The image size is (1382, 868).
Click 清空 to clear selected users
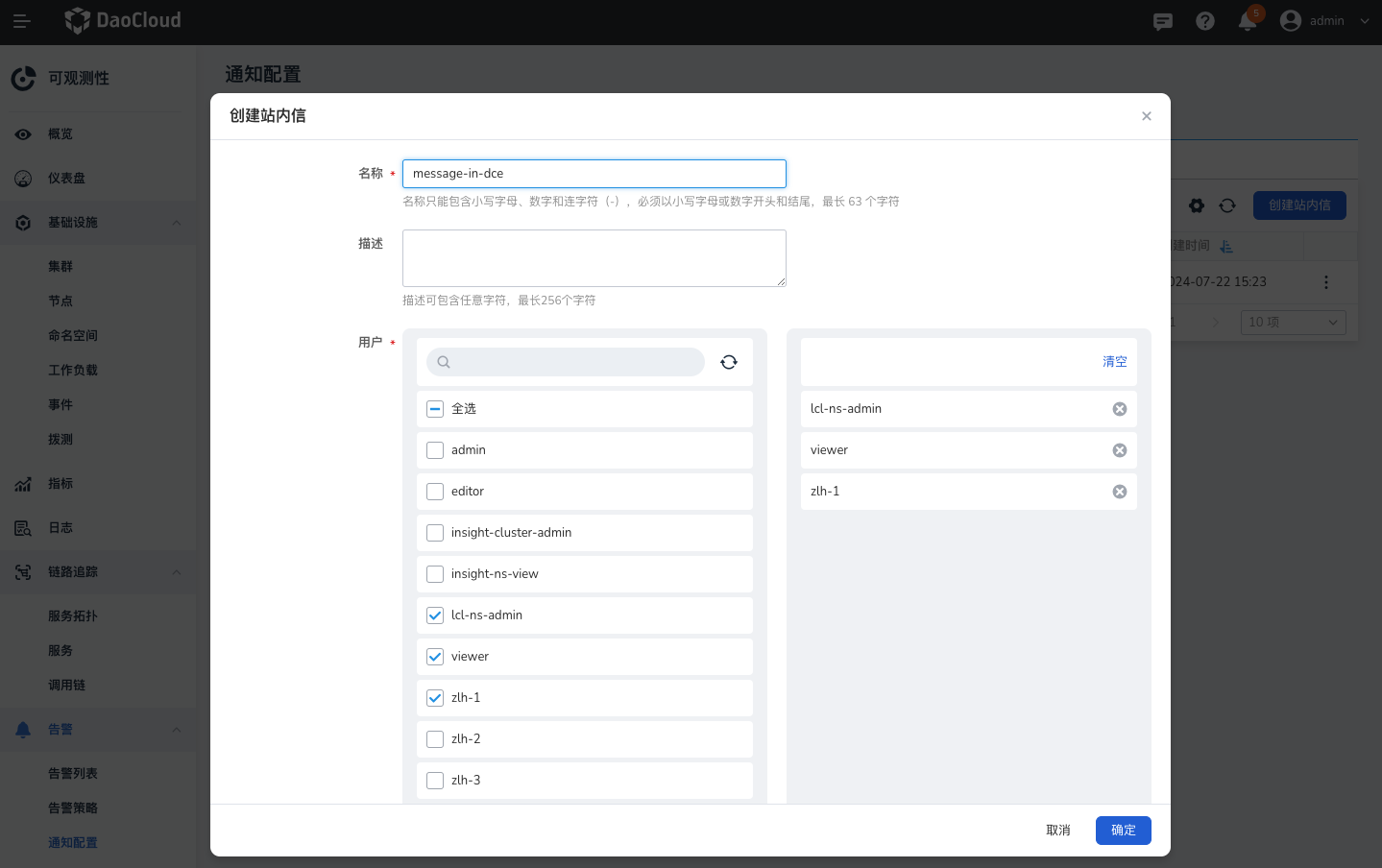pos(1114,362)
